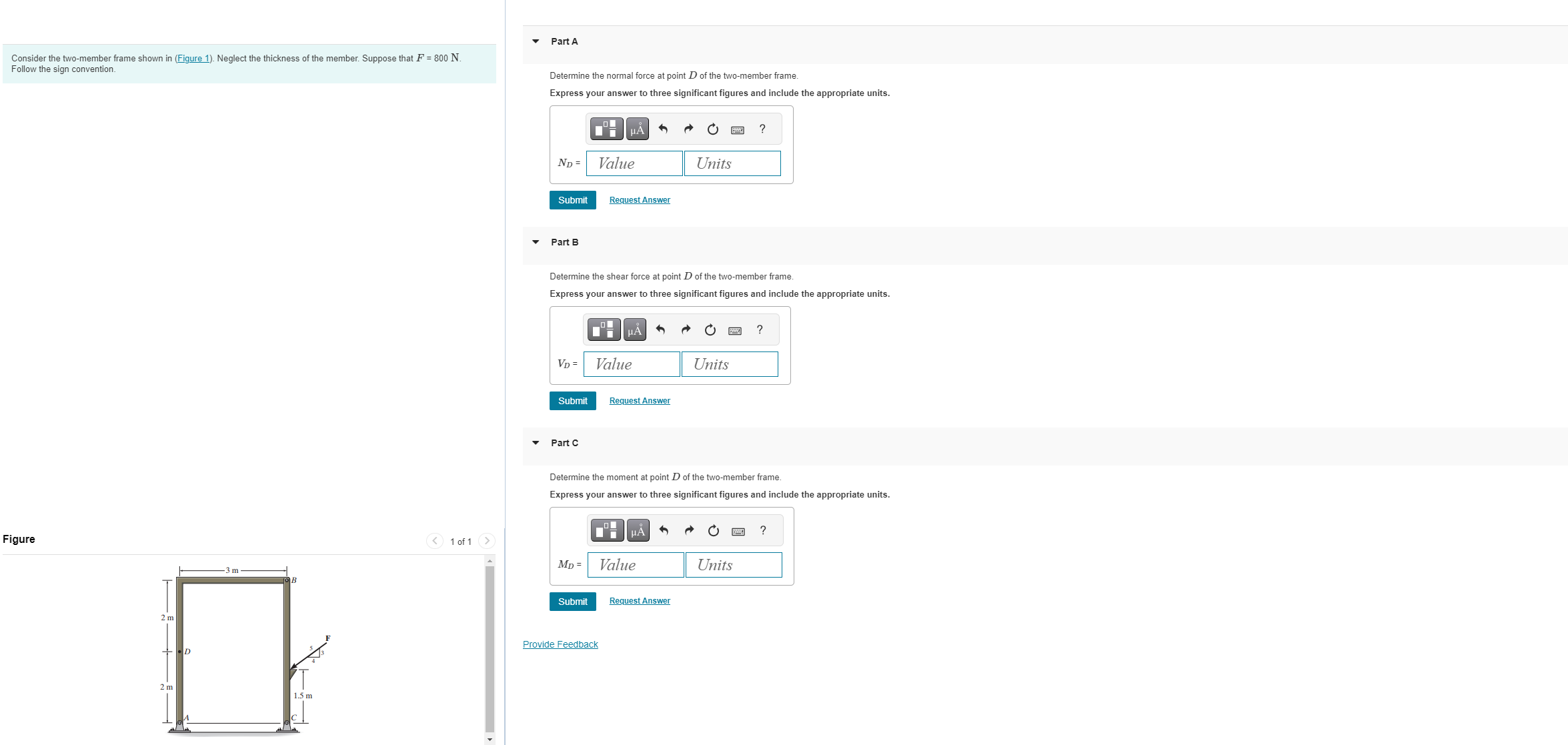The width and height of the screenshot is (1568, 745).
Task: Go to previous figure arrow
Action: pos(435,541)
